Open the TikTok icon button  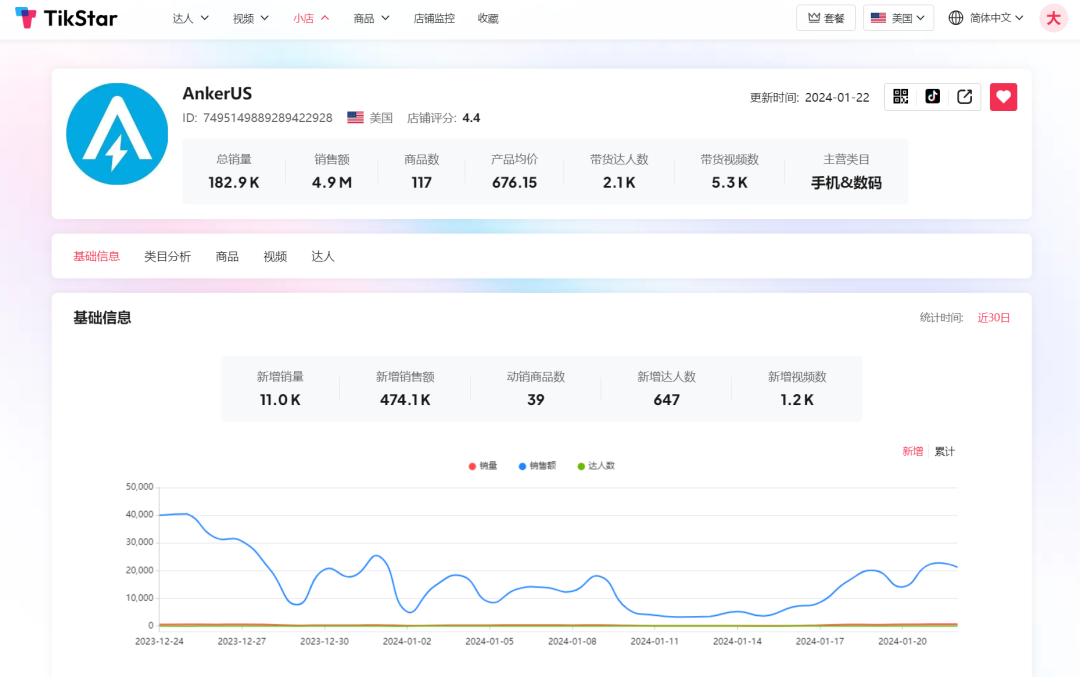933,96
